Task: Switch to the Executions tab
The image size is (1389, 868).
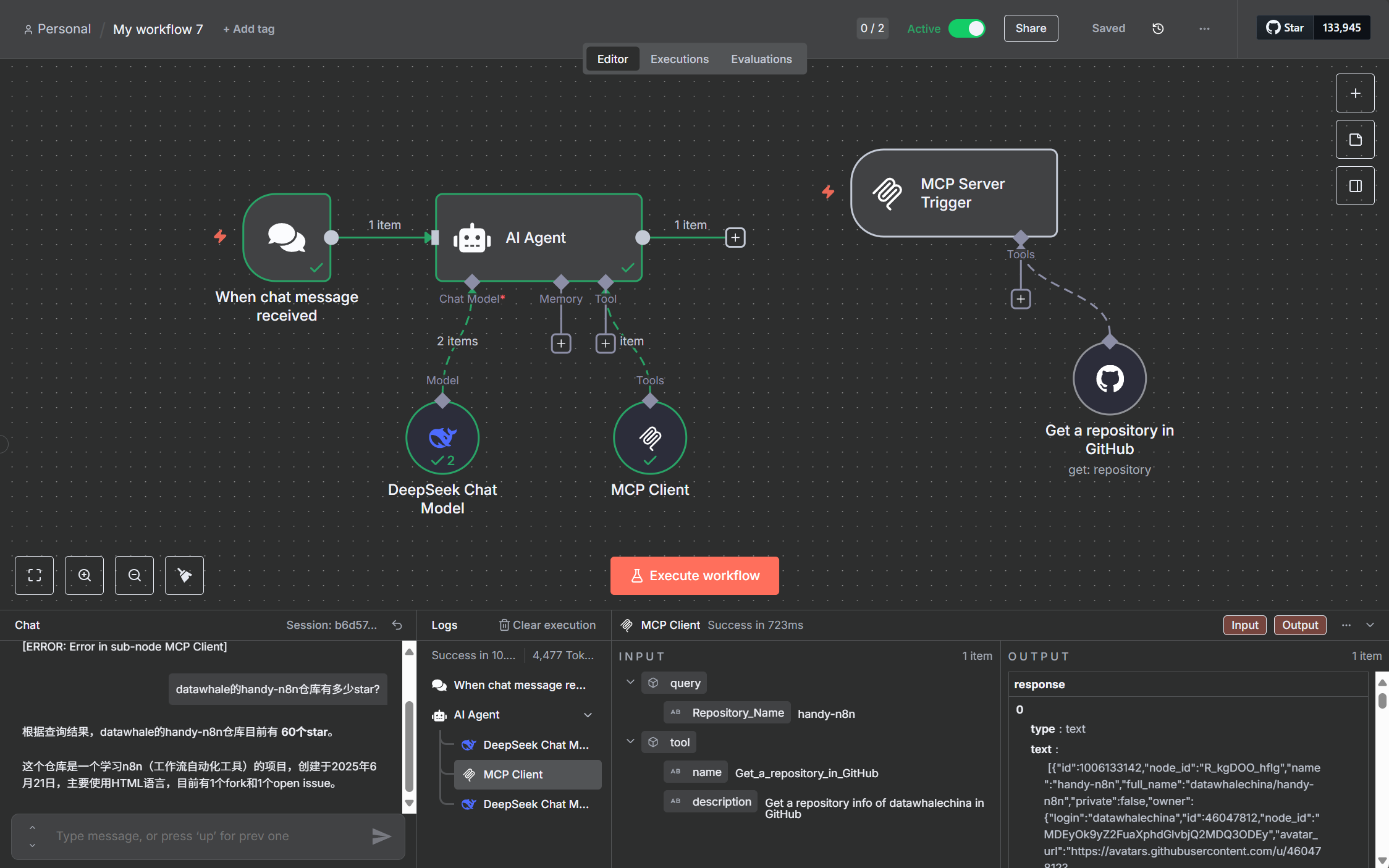Action: (679, 59)
